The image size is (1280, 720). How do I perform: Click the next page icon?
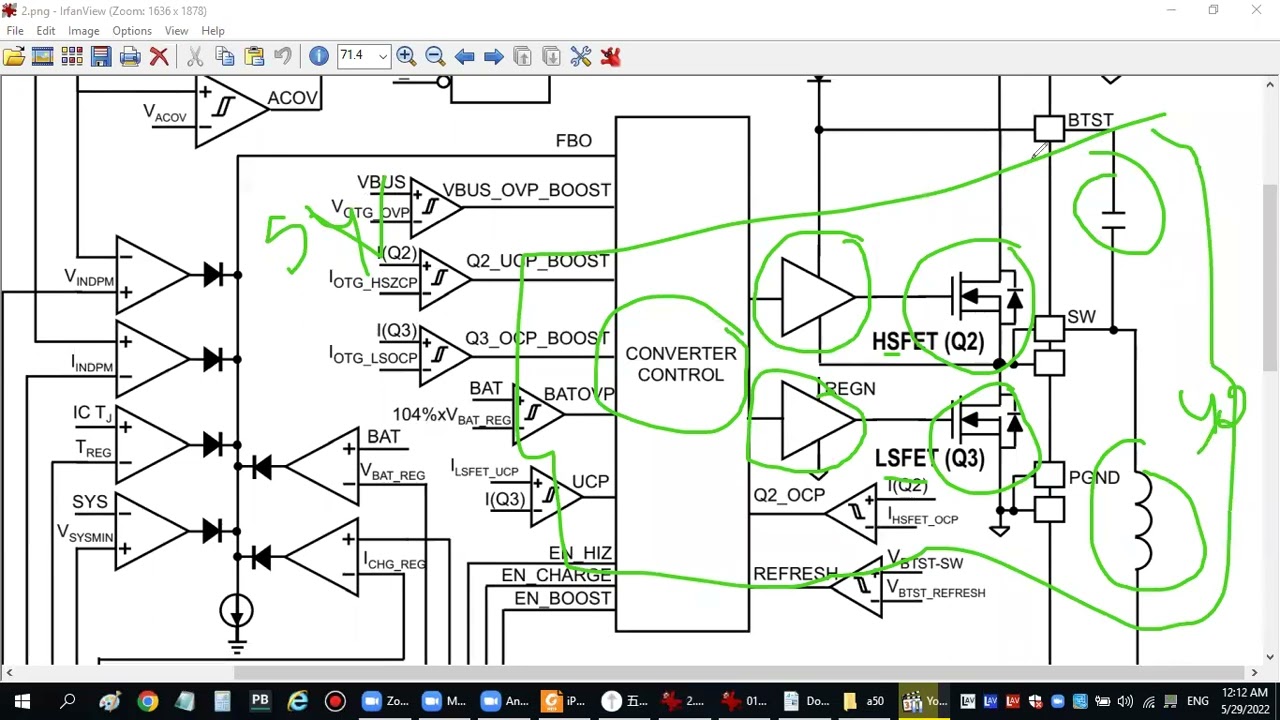[x=551, y=57]
